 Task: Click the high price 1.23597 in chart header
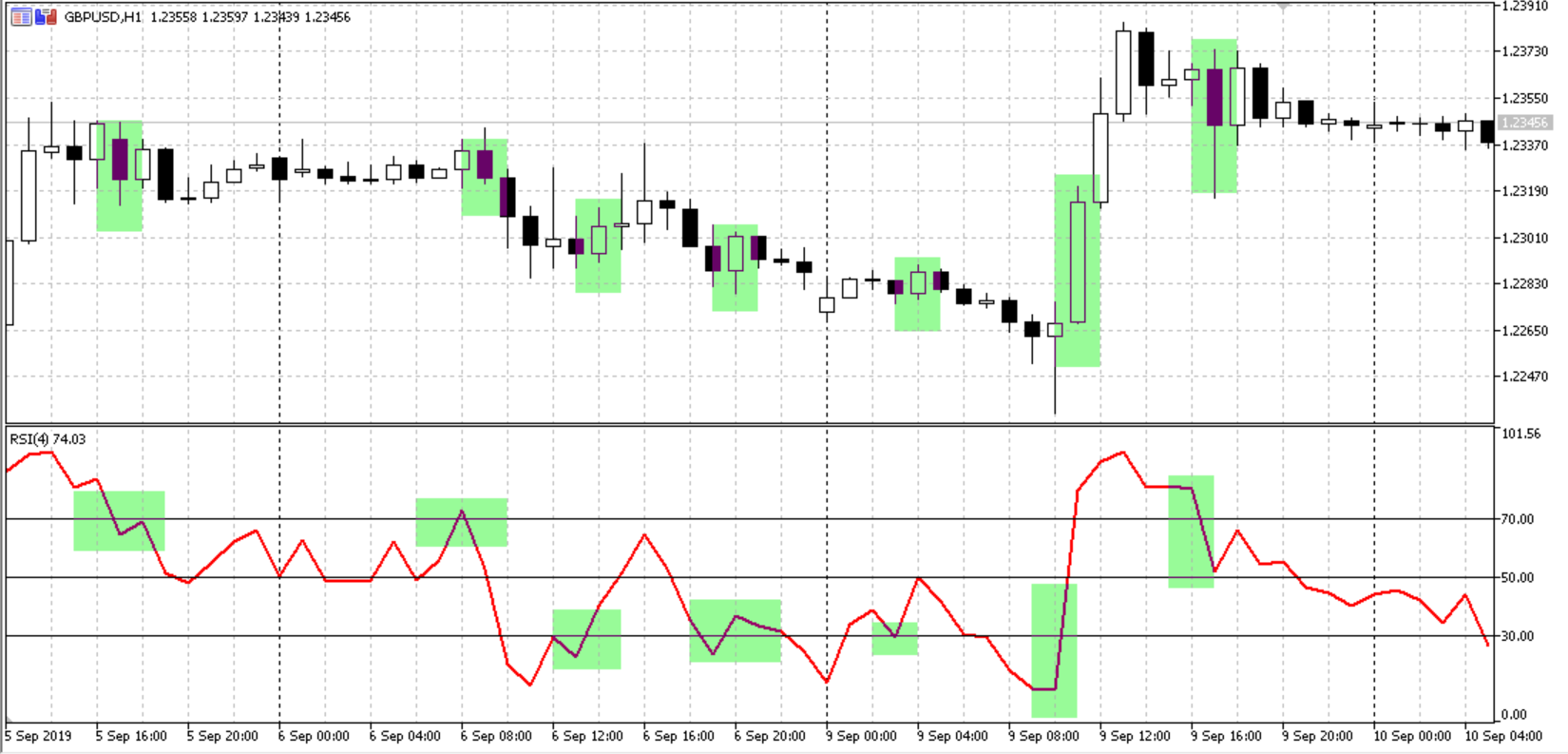[225, 17]
